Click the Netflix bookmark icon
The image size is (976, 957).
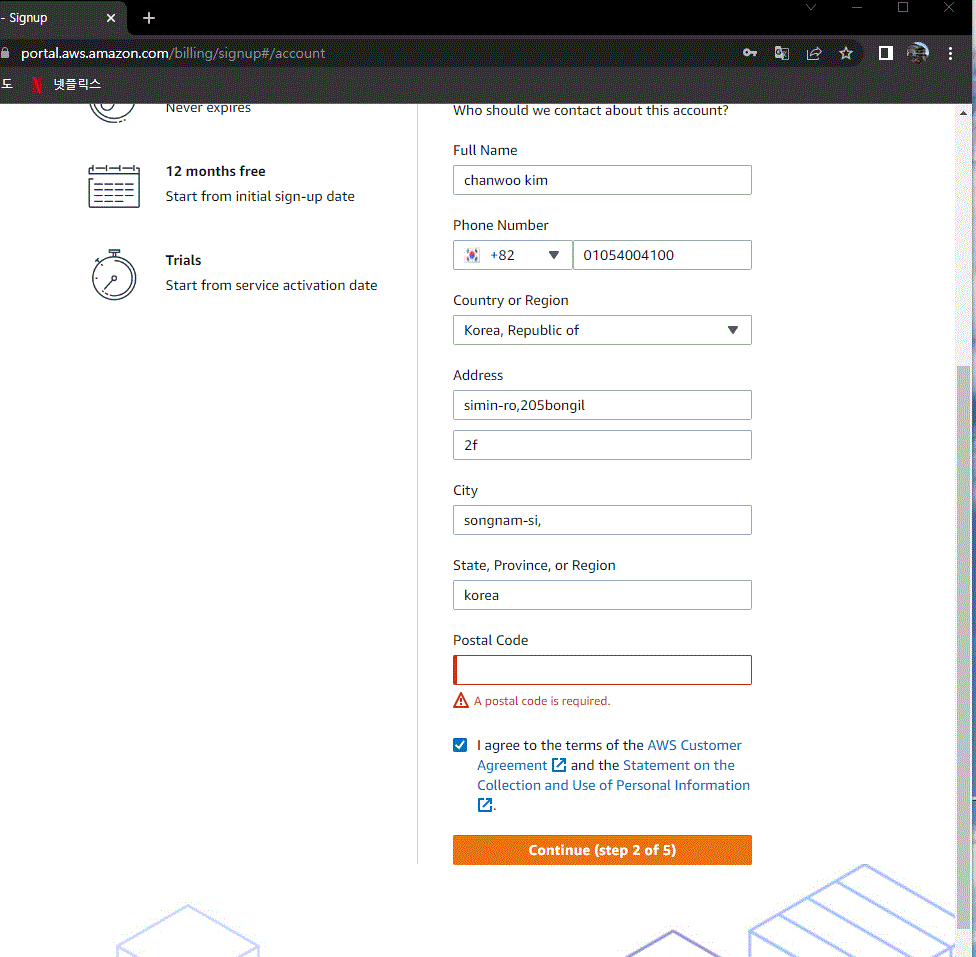[37, 84]
